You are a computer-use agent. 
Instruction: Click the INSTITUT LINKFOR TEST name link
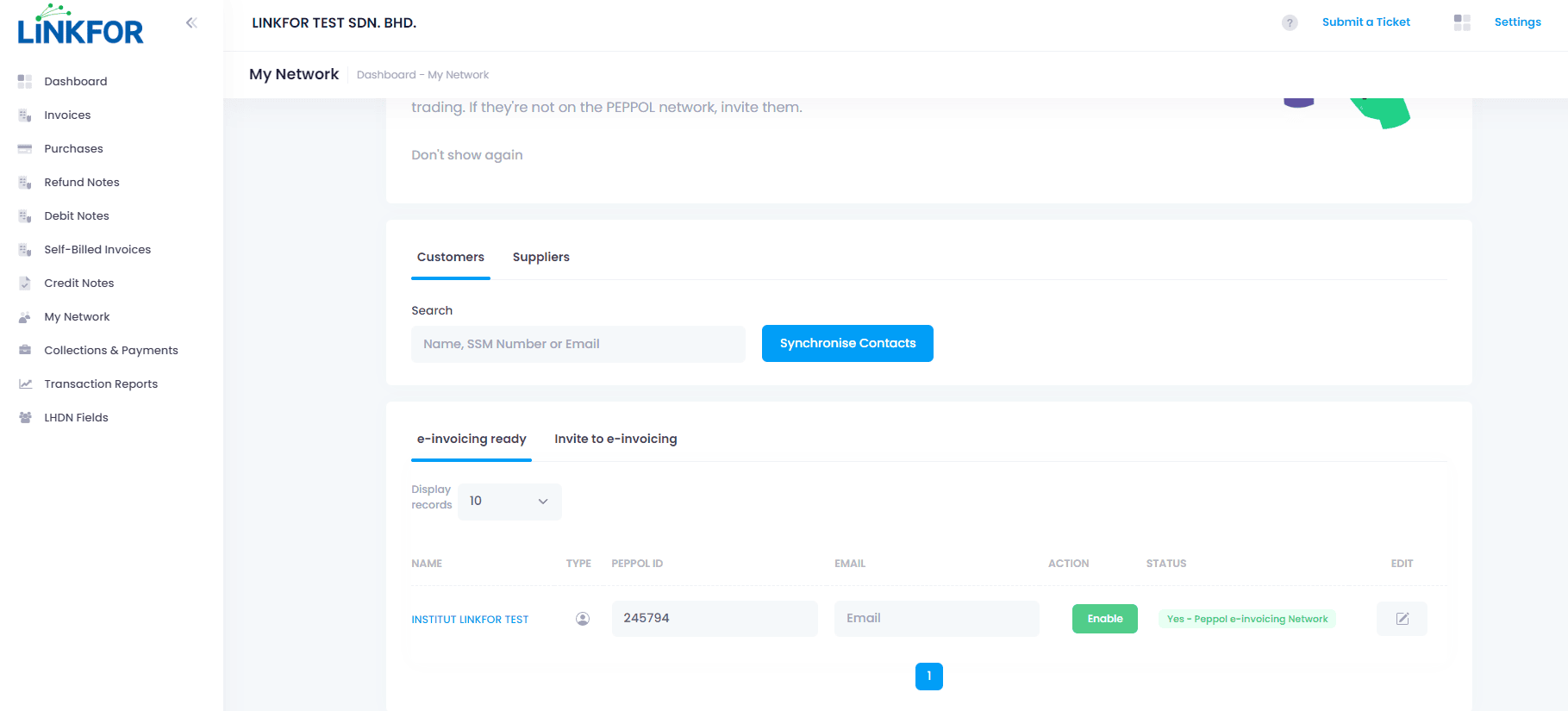[470, 620]
